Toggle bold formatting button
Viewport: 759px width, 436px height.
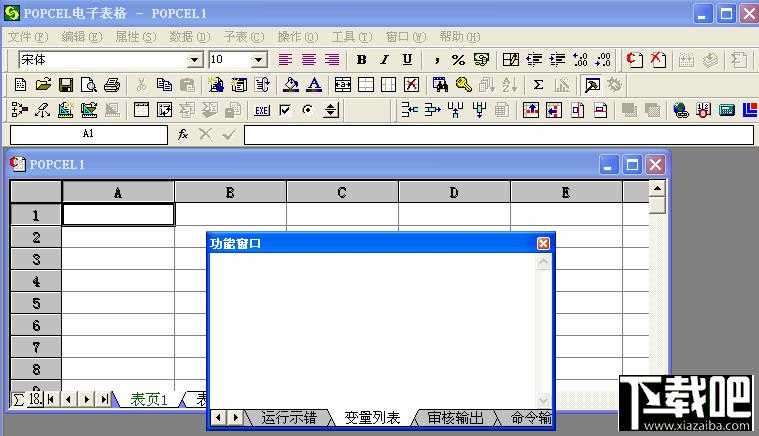[x=361, y=60]
